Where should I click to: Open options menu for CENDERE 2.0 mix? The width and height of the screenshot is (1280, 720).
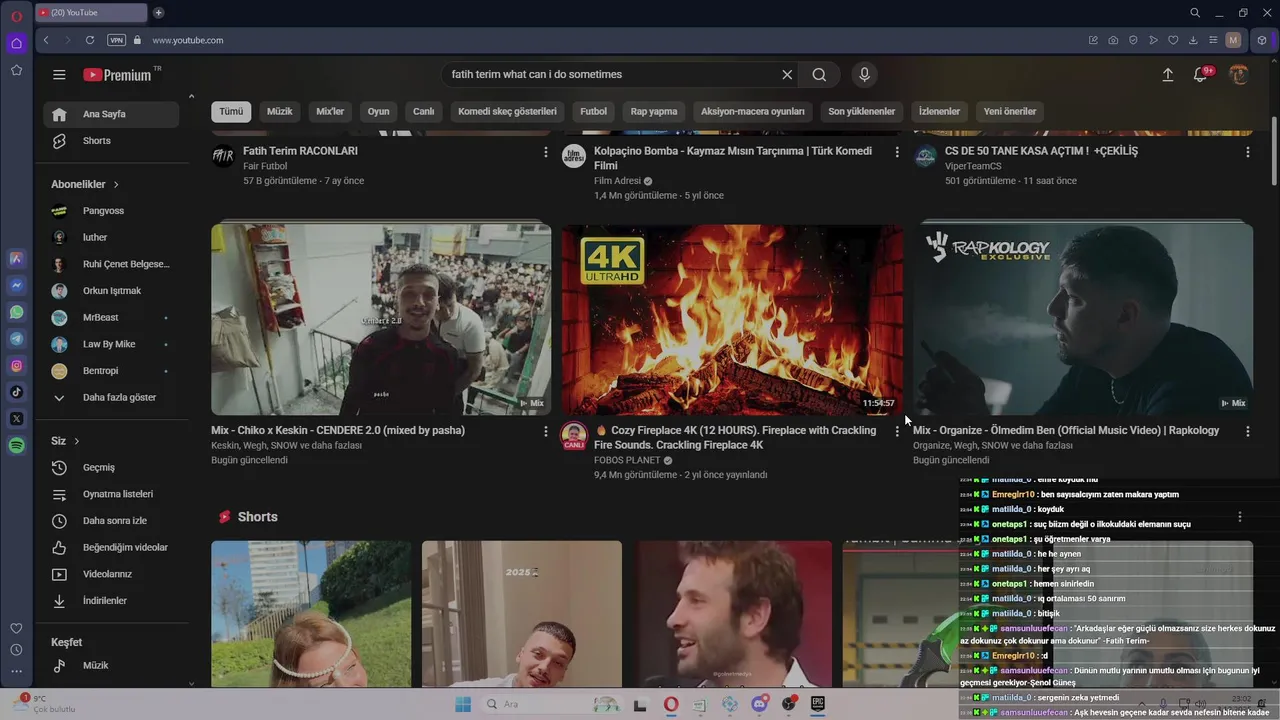(545, 431)
